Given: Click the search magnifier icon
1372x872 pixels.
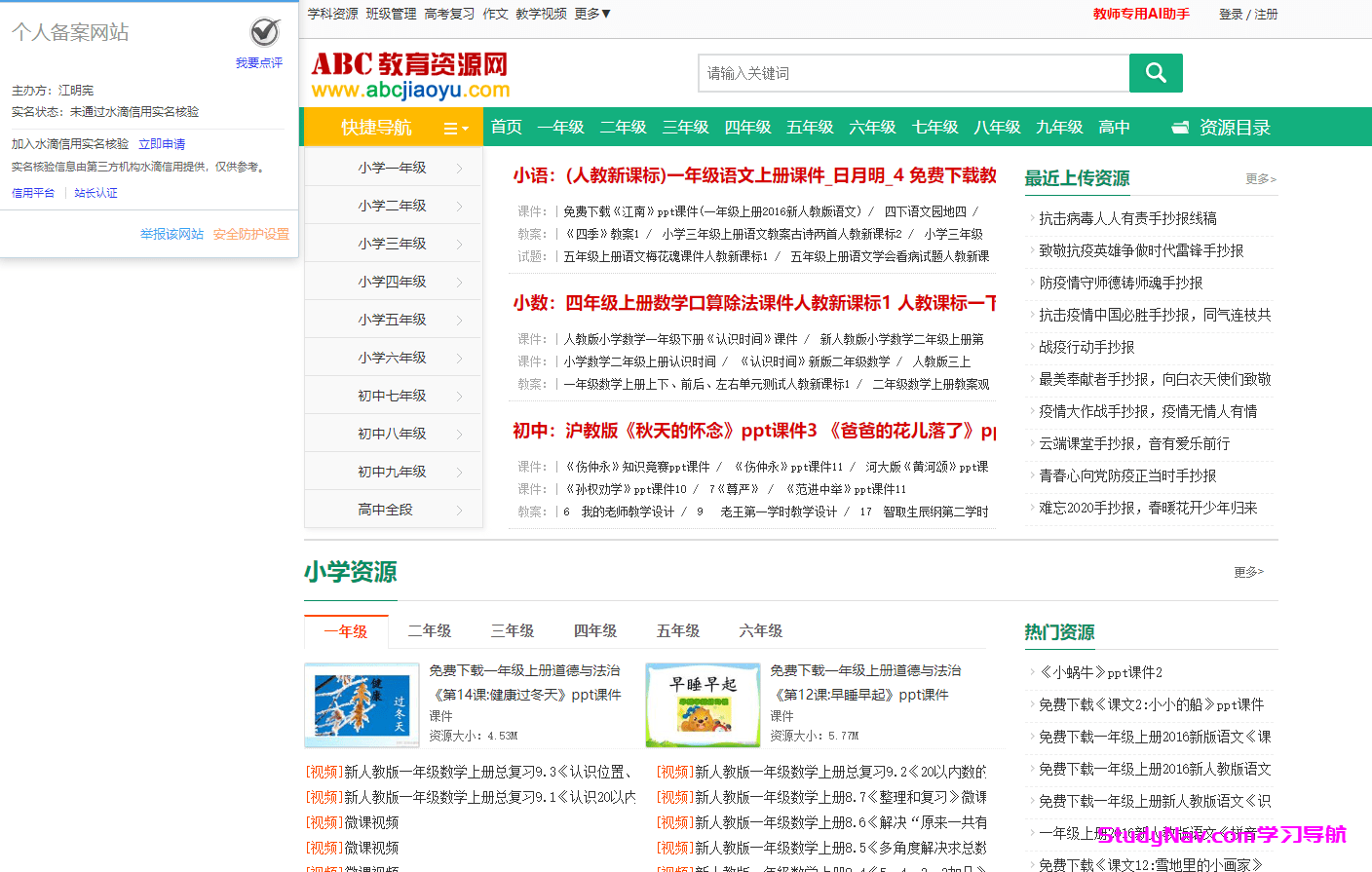Looking at the screenshot, I should point(1156,72).
